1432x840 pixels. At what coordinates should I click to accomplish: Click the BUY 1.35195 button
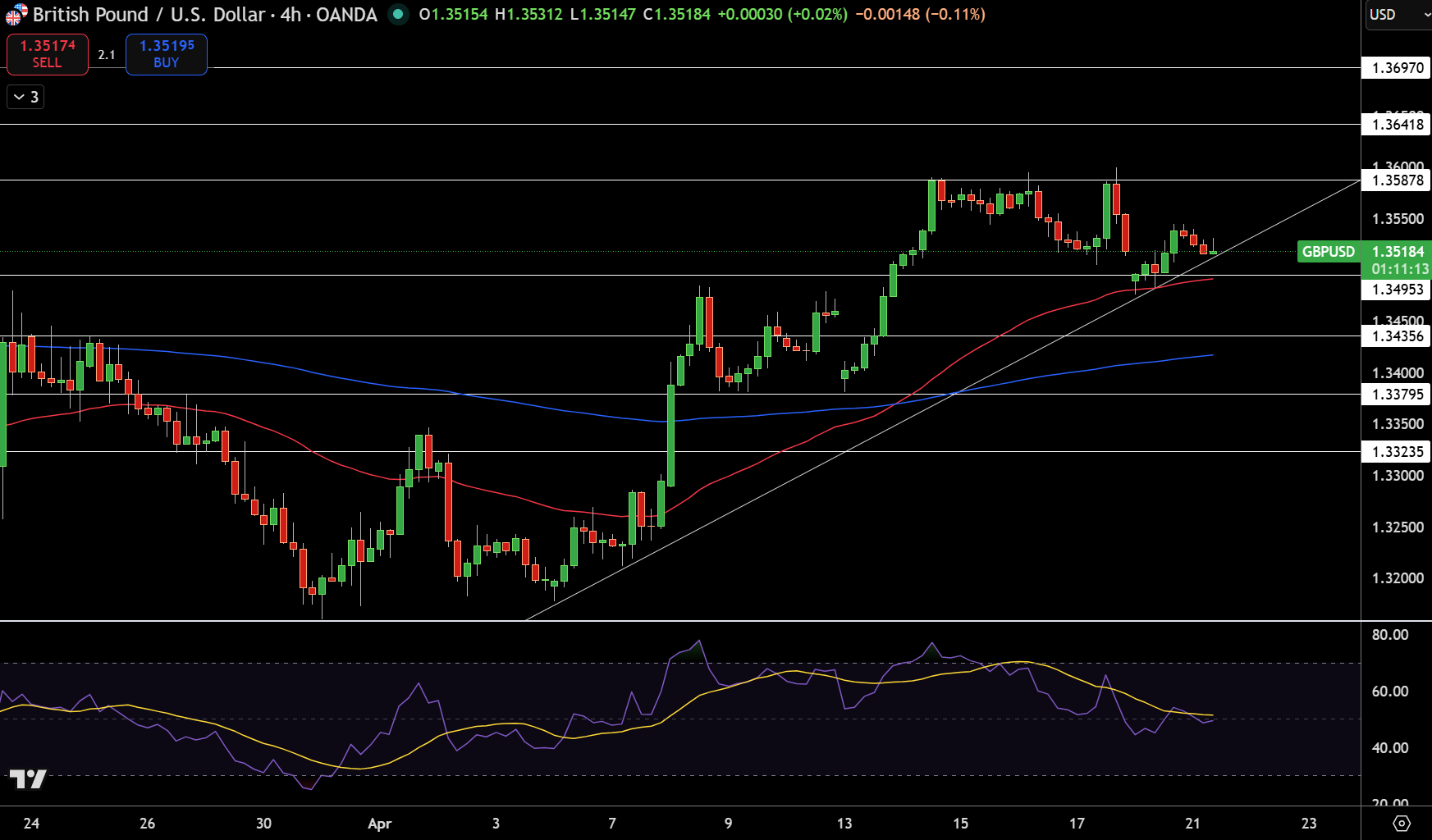click(x=167, y=54)
